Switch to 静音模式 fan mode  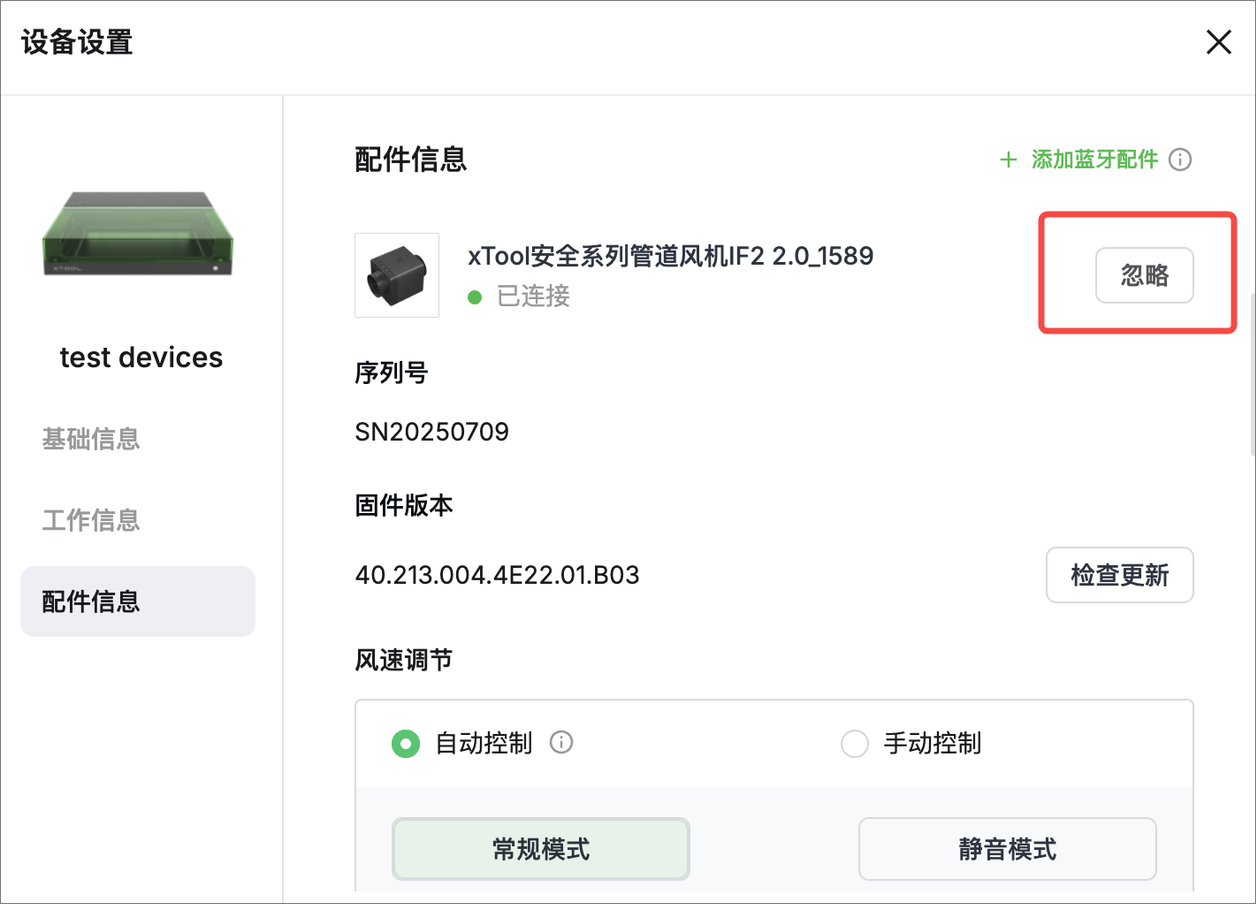[x=1007, y=849]
